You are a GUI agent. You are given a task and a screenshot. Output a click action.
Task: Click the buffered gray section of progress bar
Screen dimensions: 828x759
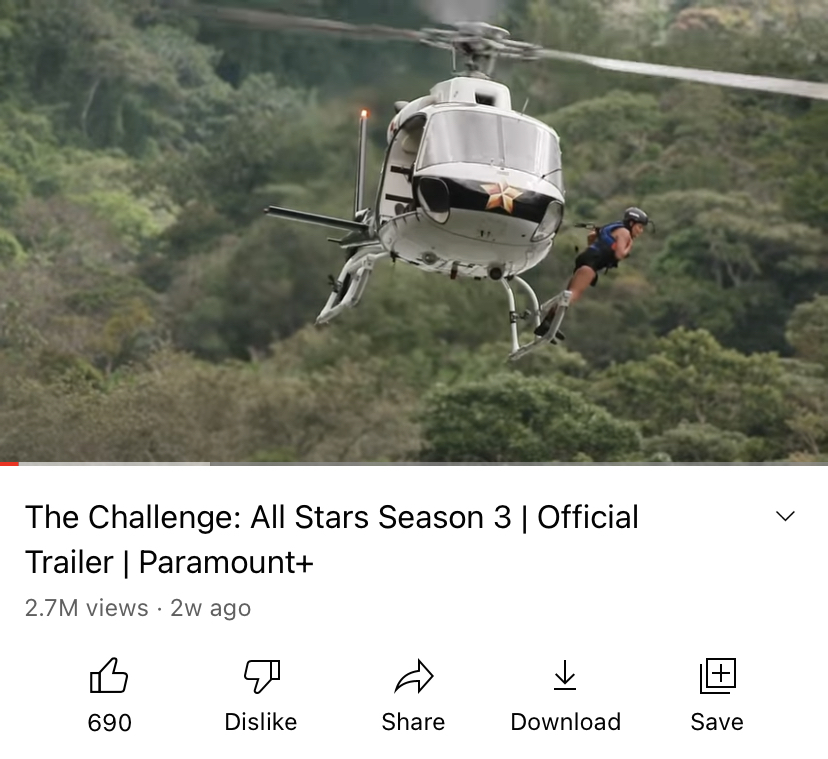point(115,464)
